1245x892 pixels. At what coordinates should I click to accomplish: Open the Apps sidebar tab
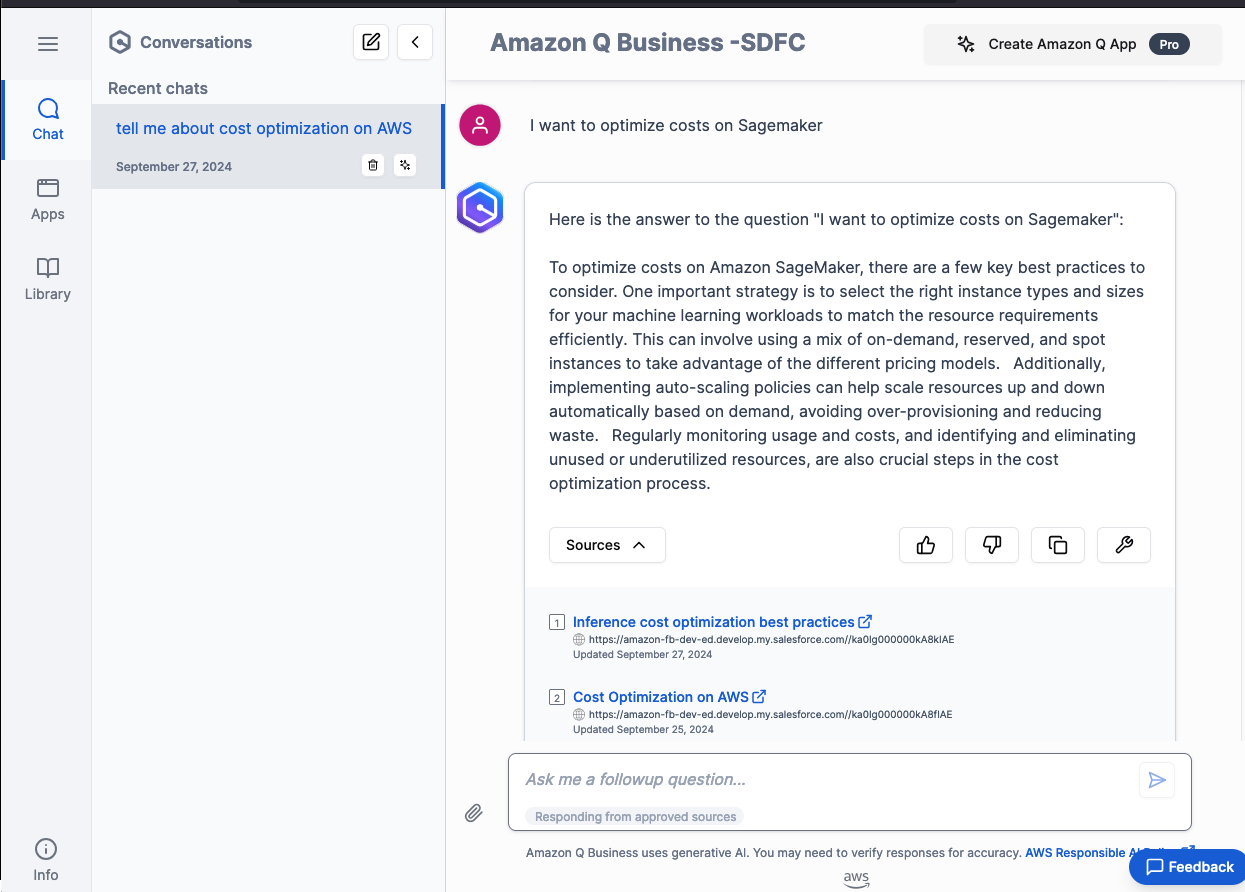pos(47,200)
